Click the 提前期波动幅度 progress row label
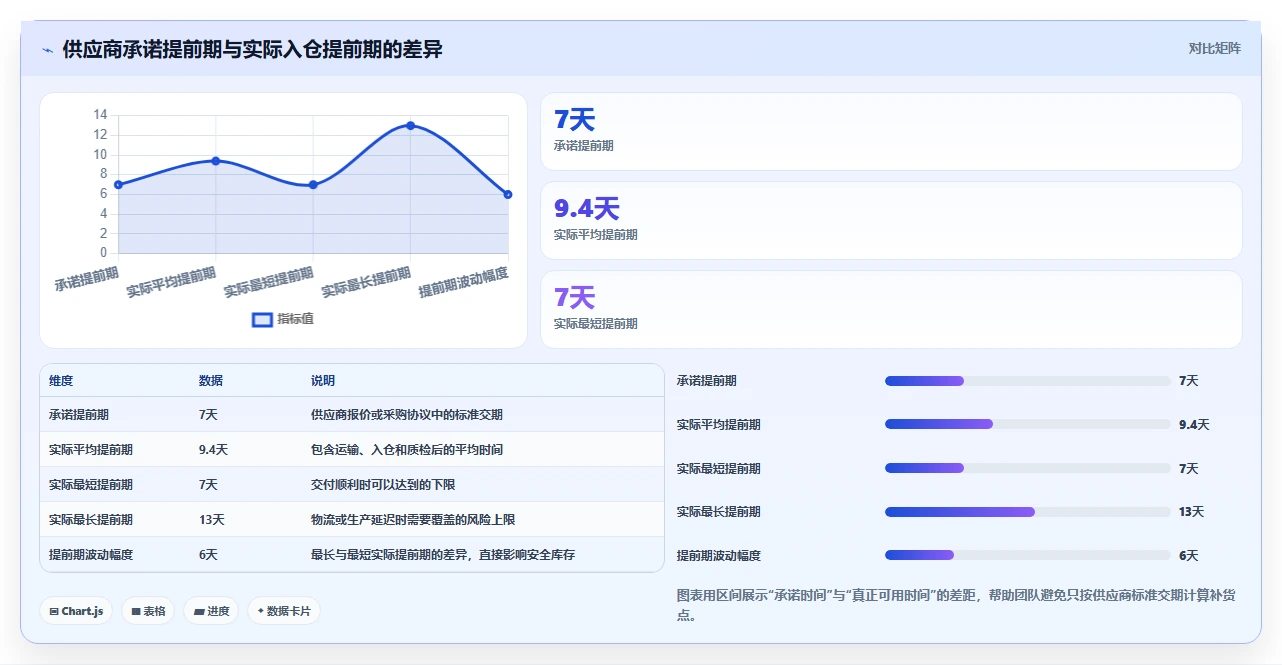The image size is (1282, 665). pyautogui.click(x=719, y=556)
